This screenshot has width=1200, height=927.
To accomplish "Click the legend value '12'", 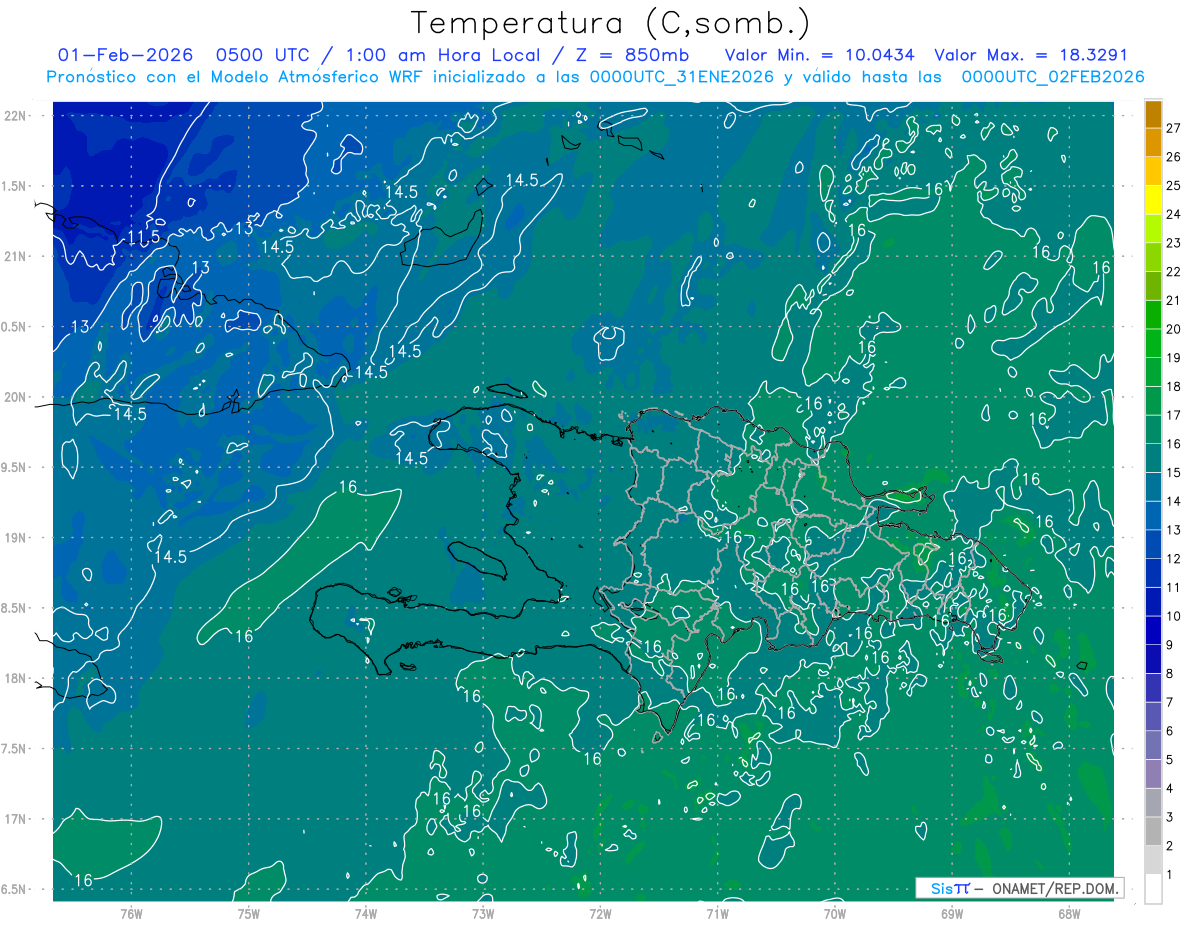I will 1174,558.
